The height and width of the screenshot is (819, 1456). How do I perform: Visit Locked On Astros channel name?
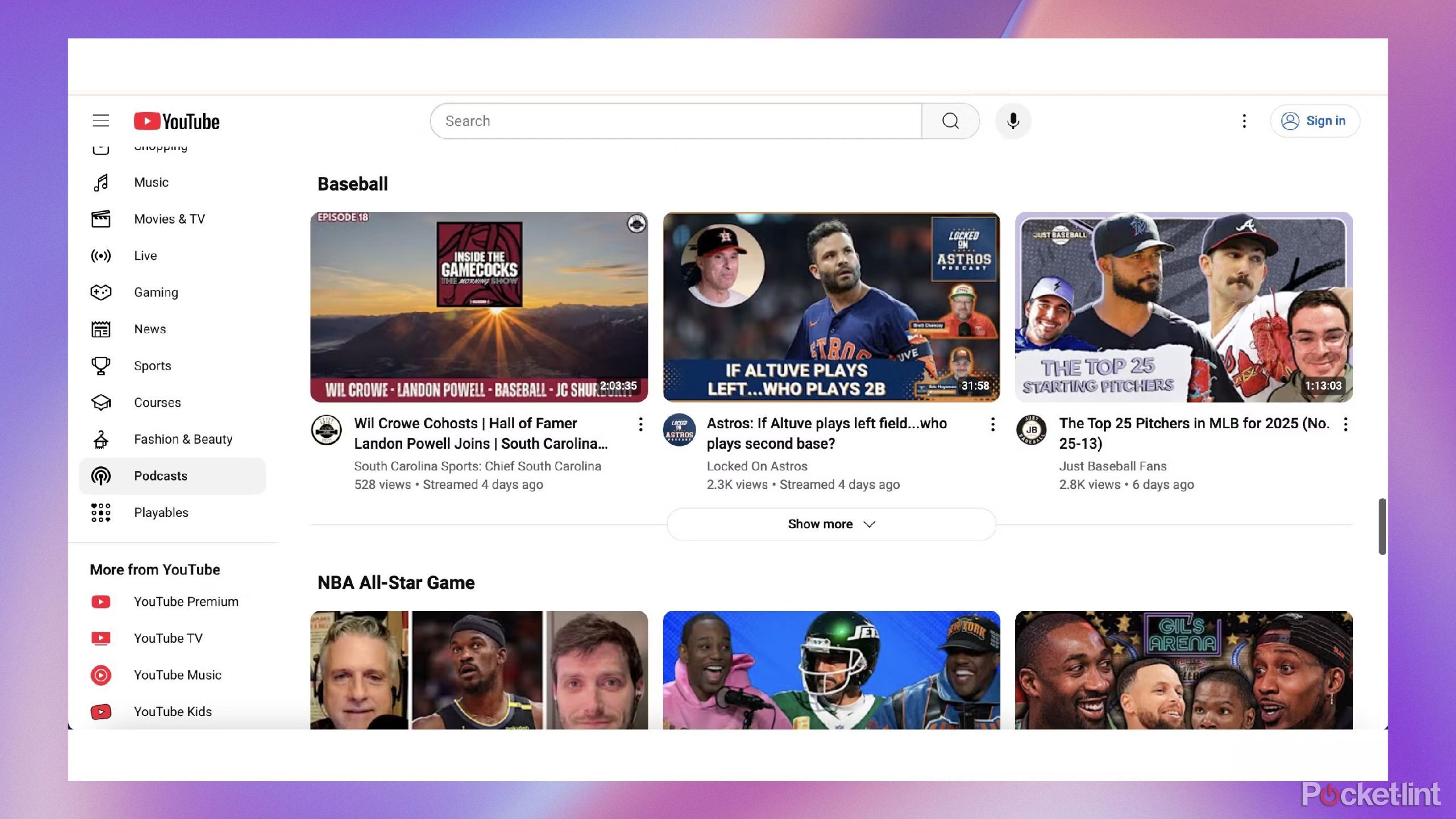(x=757, y=466)
